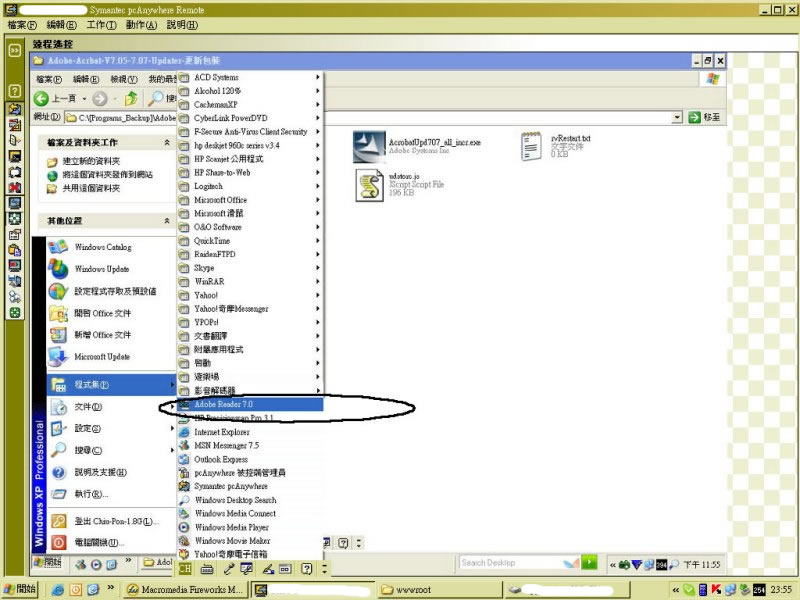This screenshot has width=800, height=600.
Task: Click 開啟 Office 文件 in the Start menu
Action: [x=103, y=313]
